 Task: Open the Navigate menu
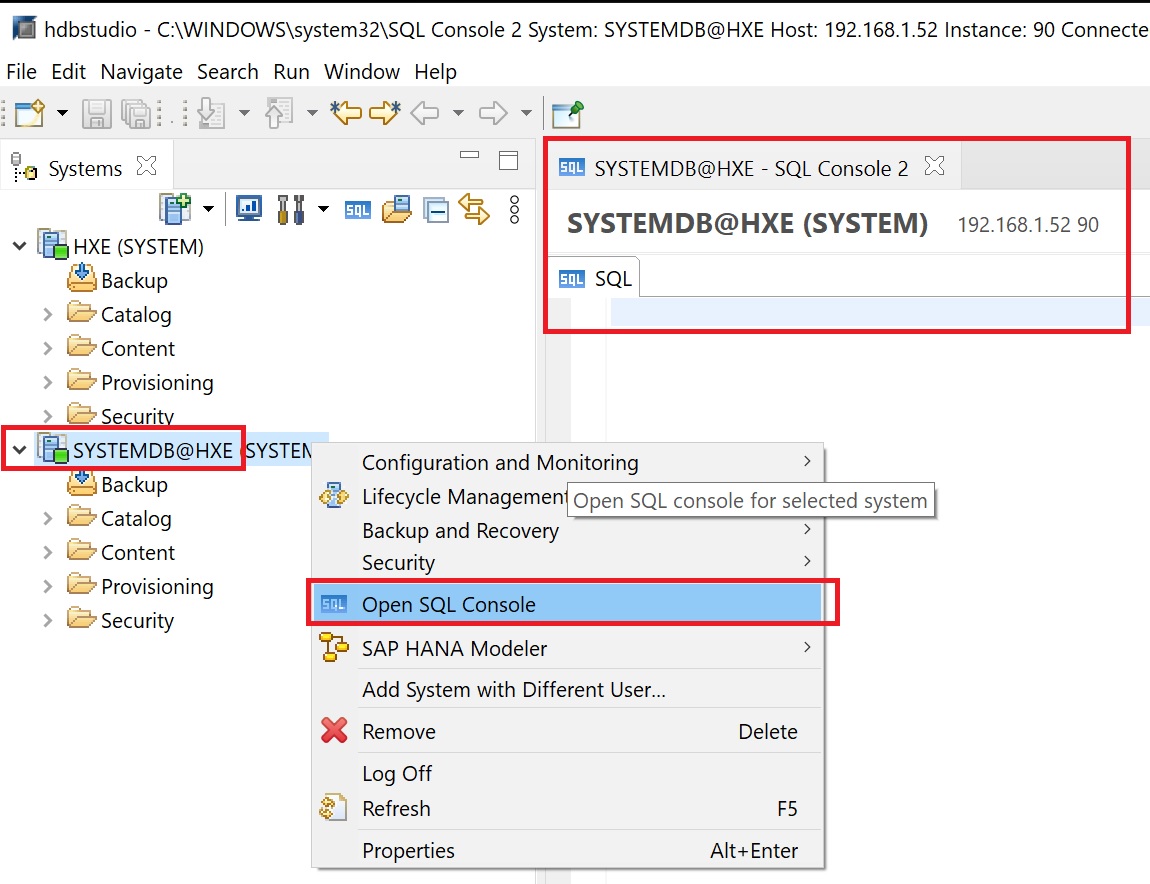[x=142, y=72]
